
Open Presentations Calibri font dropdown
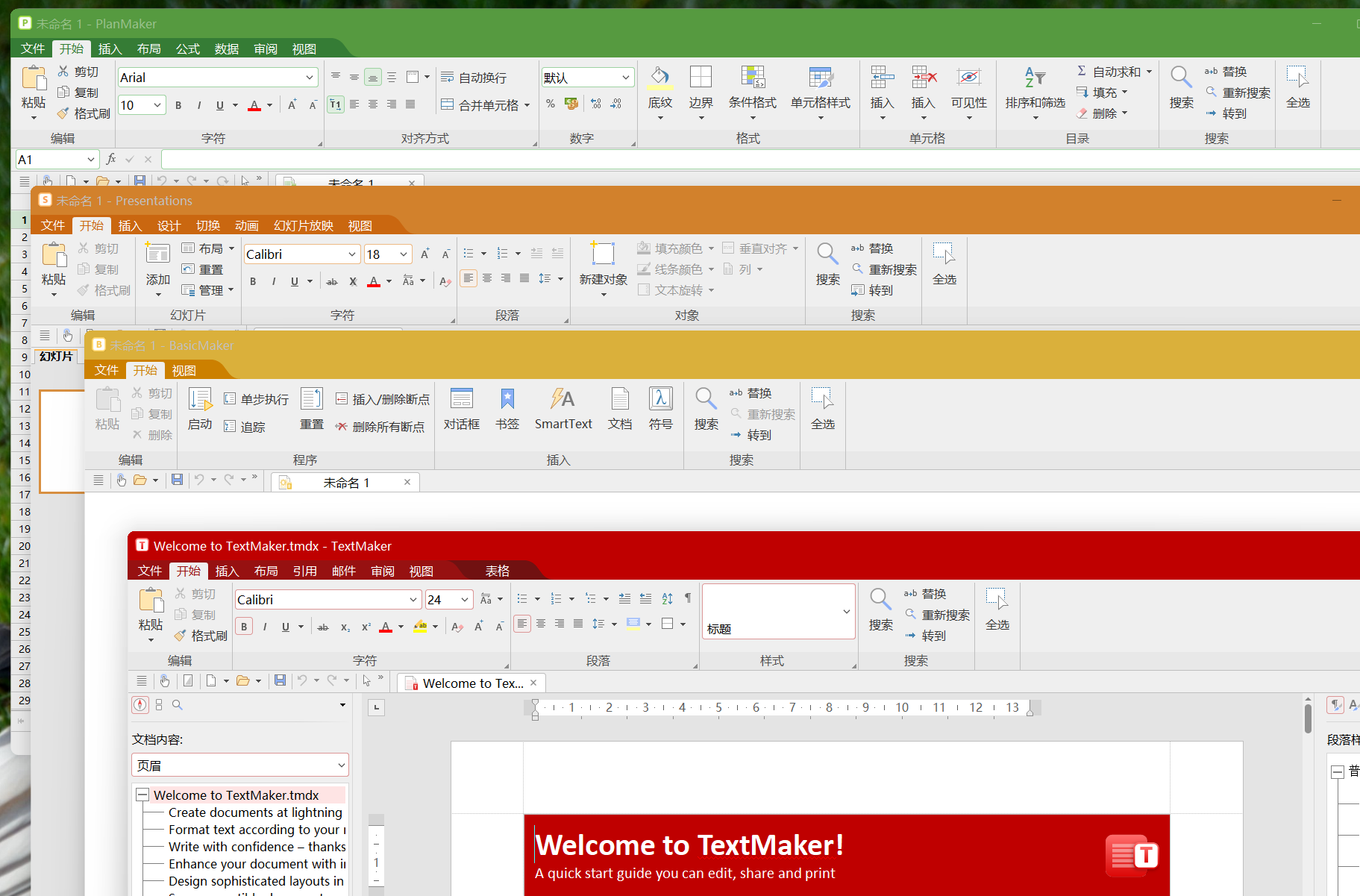click(x=352, y=254)
